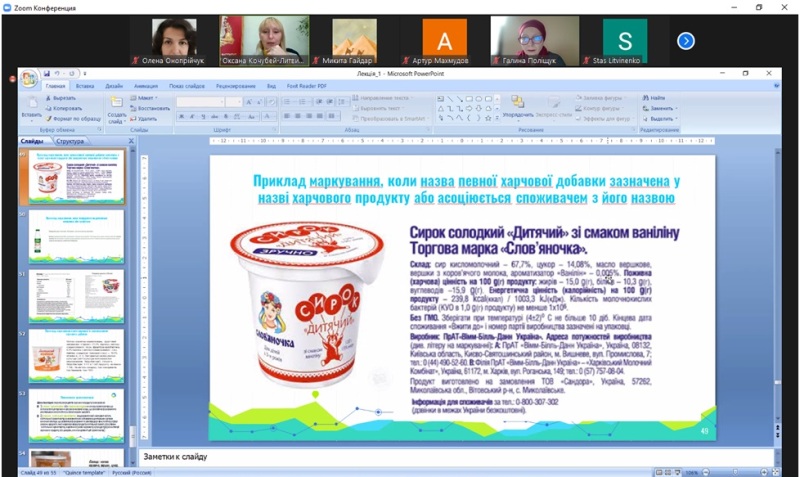Screen dimensions: 800x477
Task: Open Эффекты для фигур dropdown
Action: pos(604,118)
